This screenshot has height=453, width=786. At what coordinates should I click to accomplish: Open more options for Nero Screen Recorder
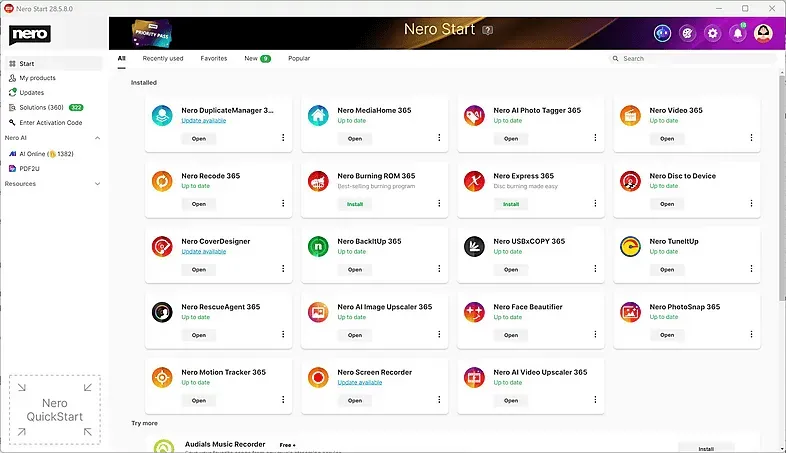click(x=439, y=399)
